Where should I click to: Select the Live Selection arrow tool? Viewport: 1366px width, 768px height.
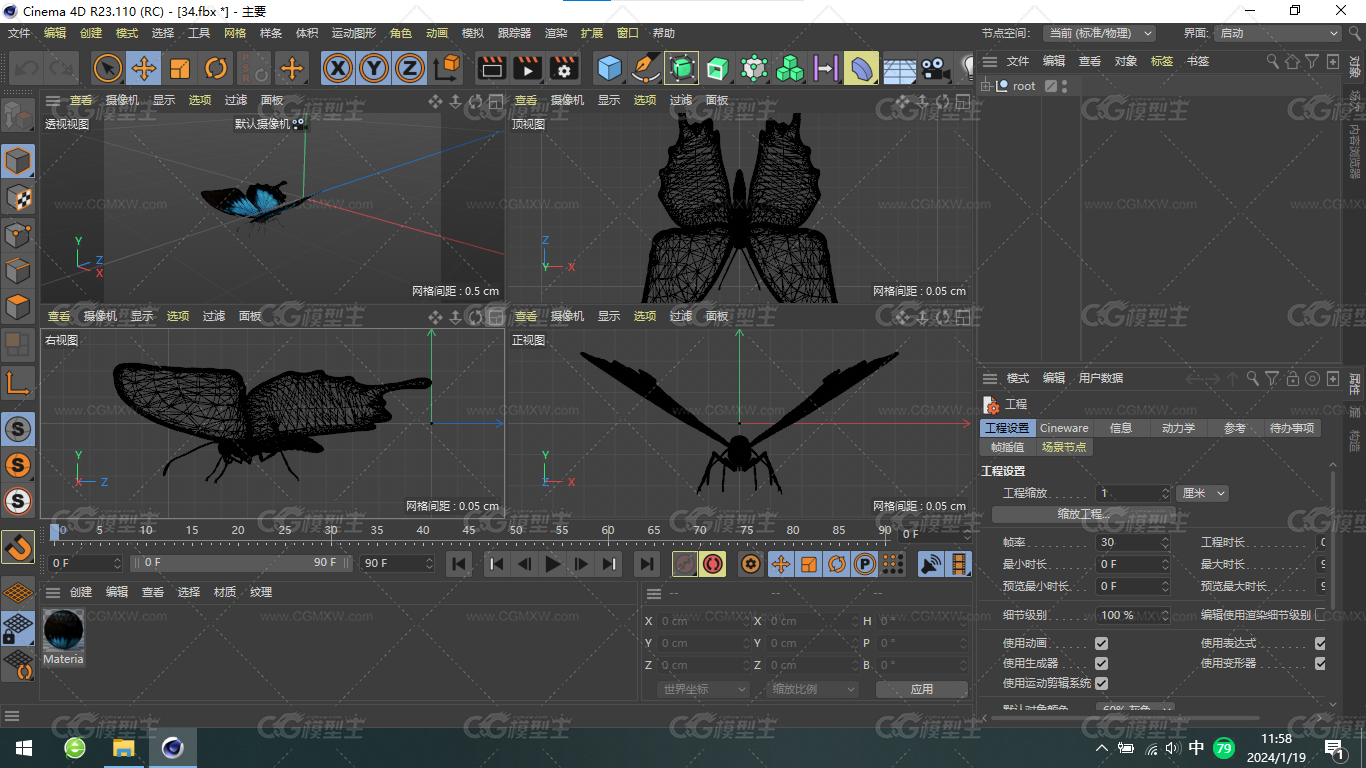[108, 68]
